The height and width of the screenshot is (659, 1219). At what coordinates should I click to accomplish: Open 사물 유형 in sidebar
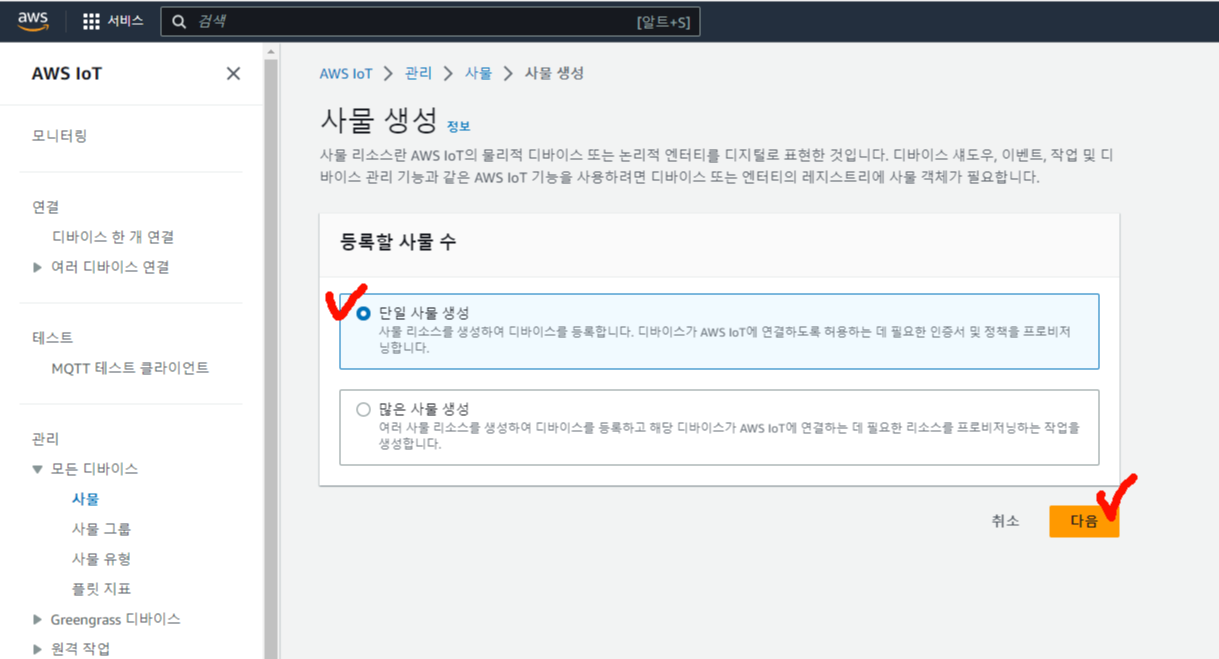(x=101, y=559)
